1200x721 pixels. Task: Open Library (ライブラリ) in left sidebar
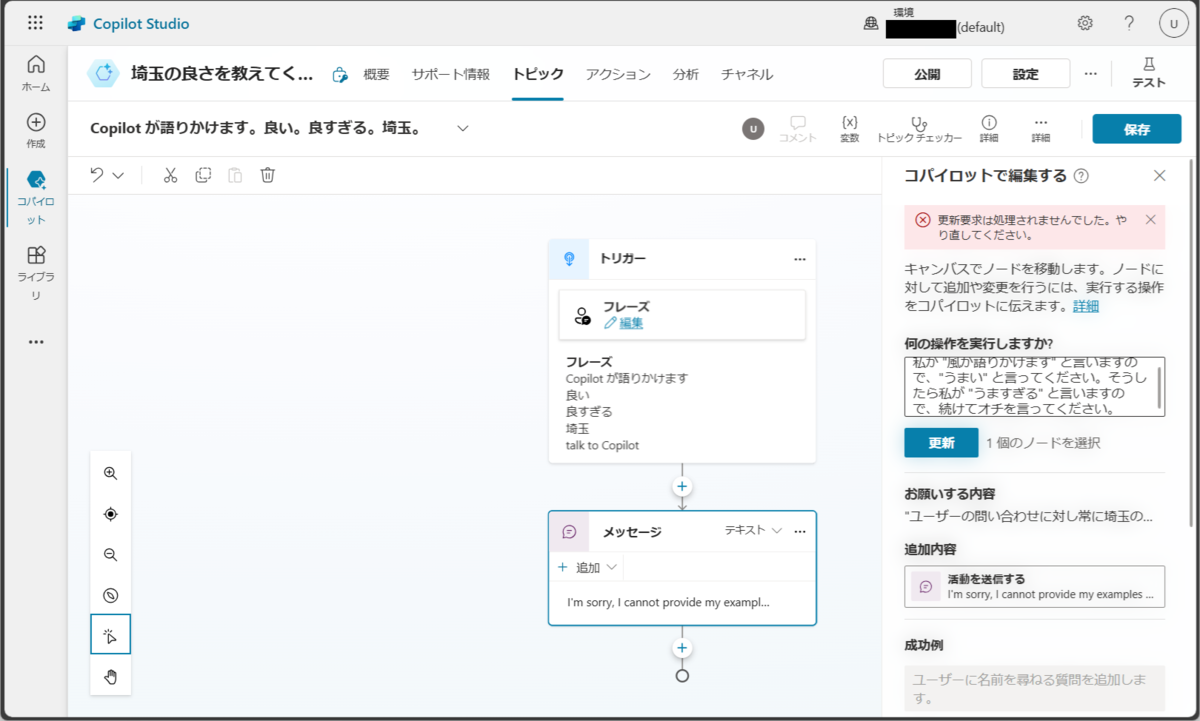(x=36, y=273)
